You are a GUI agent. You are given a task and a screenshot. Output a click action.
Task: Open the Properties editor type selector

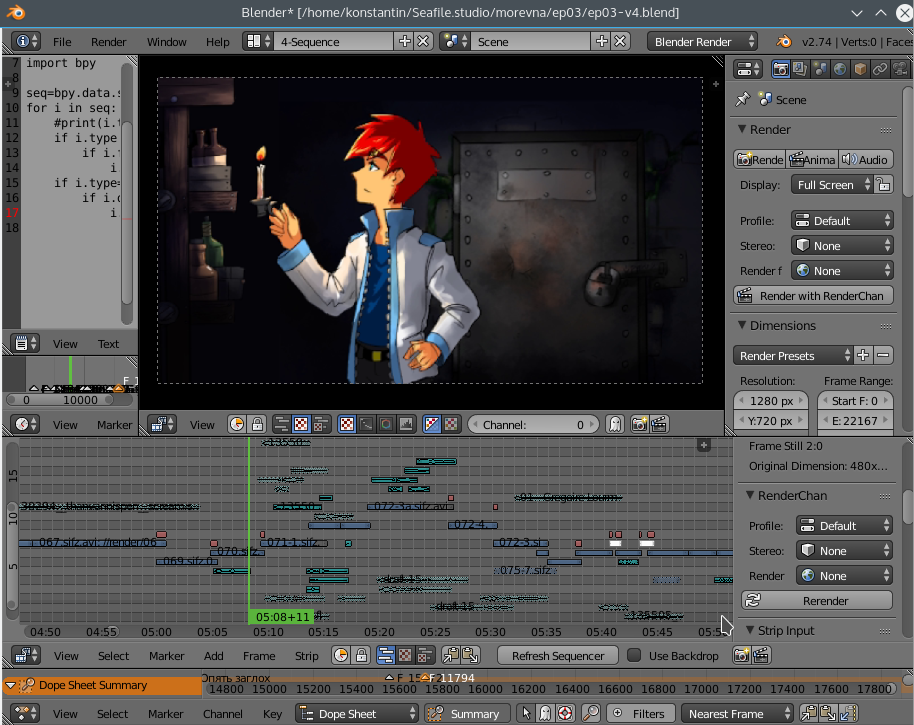747,69
